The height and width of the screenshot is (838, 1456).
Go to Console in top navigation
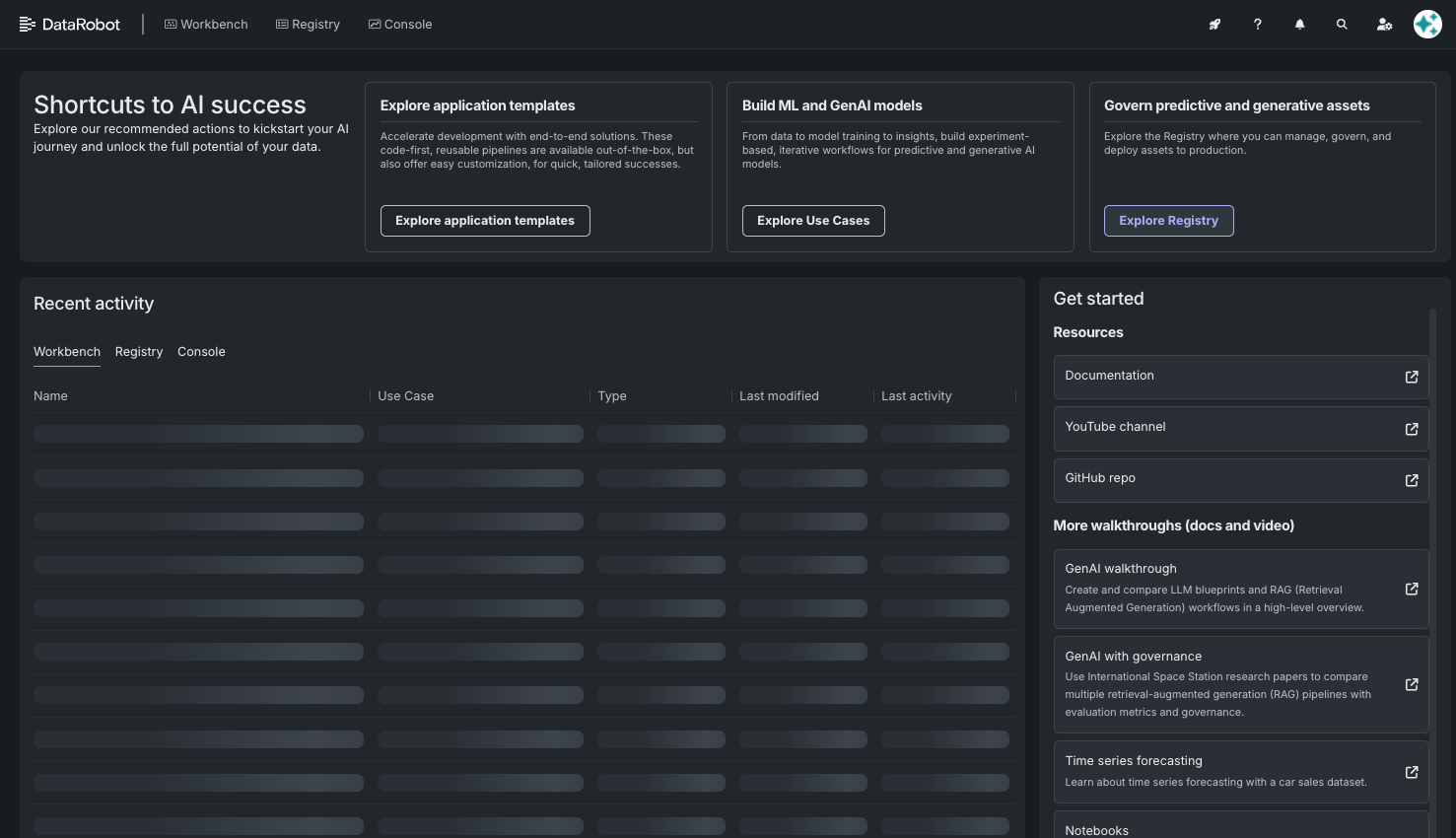[x=400, y=25]
